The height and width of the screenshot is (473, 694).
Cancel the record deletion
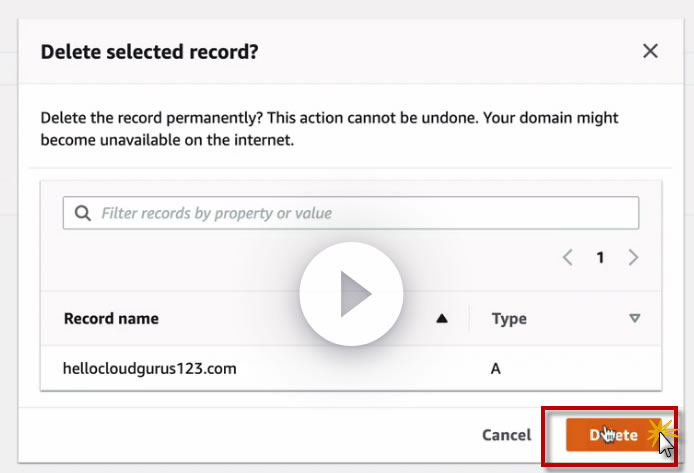click(x=507, y=435)
